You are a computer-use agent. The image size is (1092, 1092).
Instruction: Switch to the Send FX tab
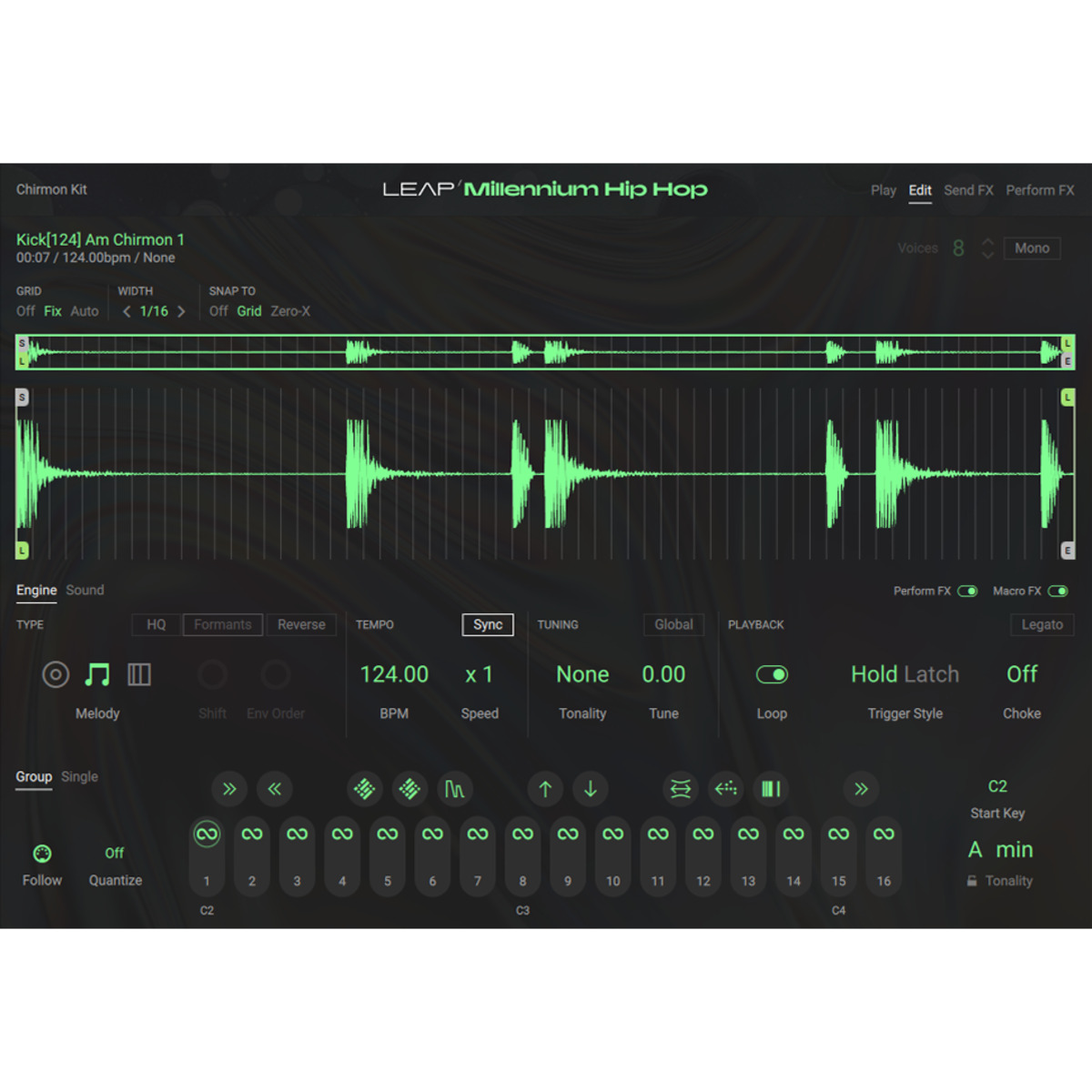[x=968, y=190]
